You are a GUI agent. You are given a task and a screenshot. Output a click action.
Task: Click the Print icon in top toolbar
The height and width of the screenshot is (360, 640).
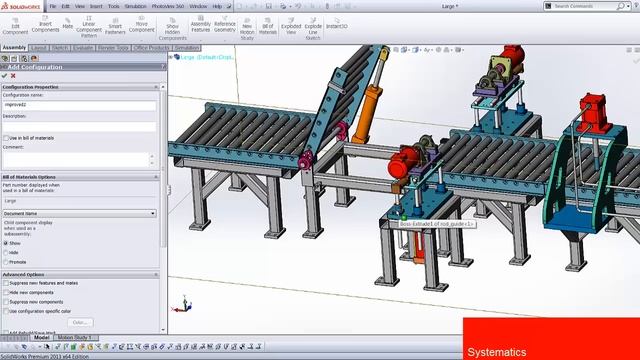pyautogui.click(x=283, y=6)
